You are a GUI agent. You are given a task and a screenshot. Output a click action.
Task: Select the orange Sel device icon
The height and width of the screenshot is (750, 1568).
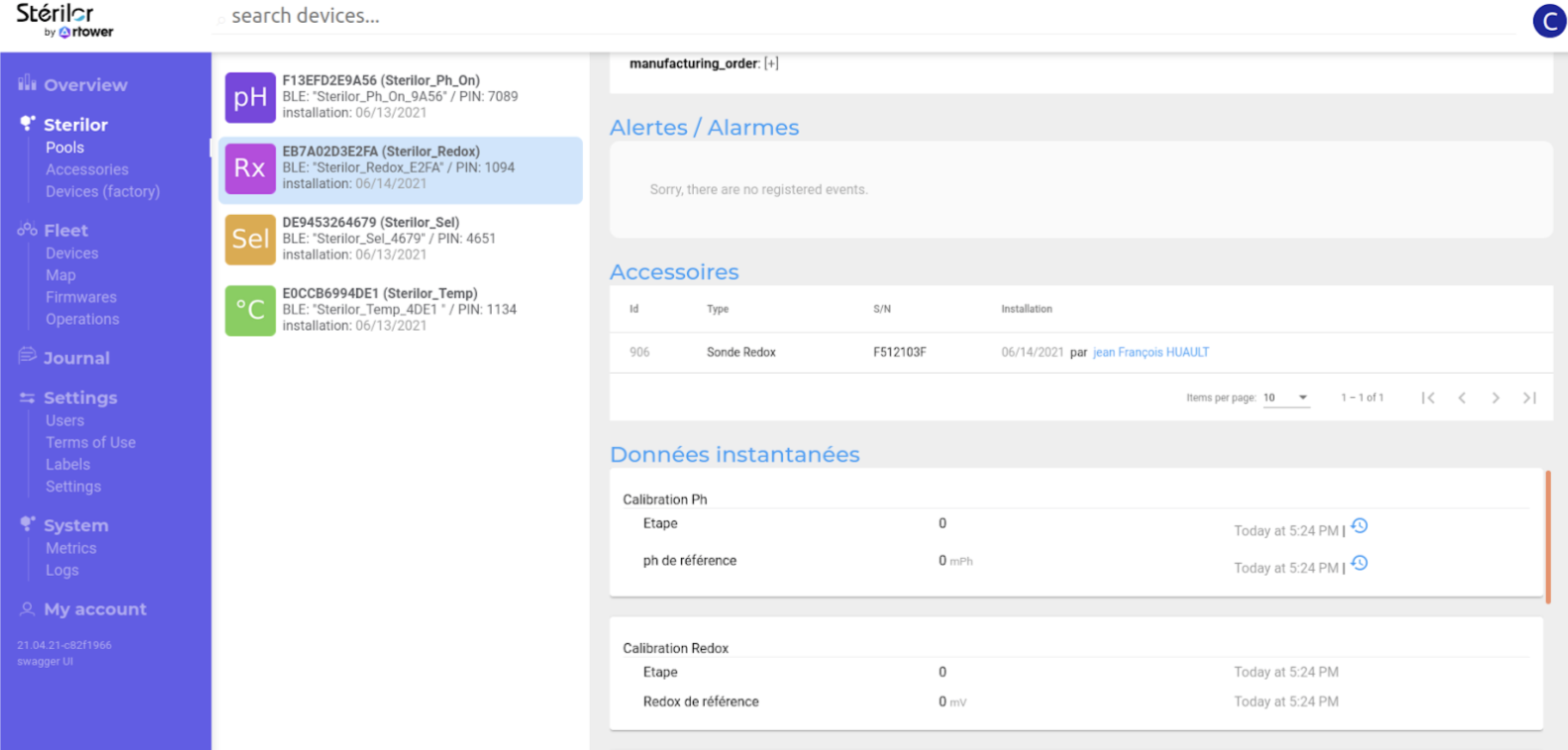pos(249,239)
